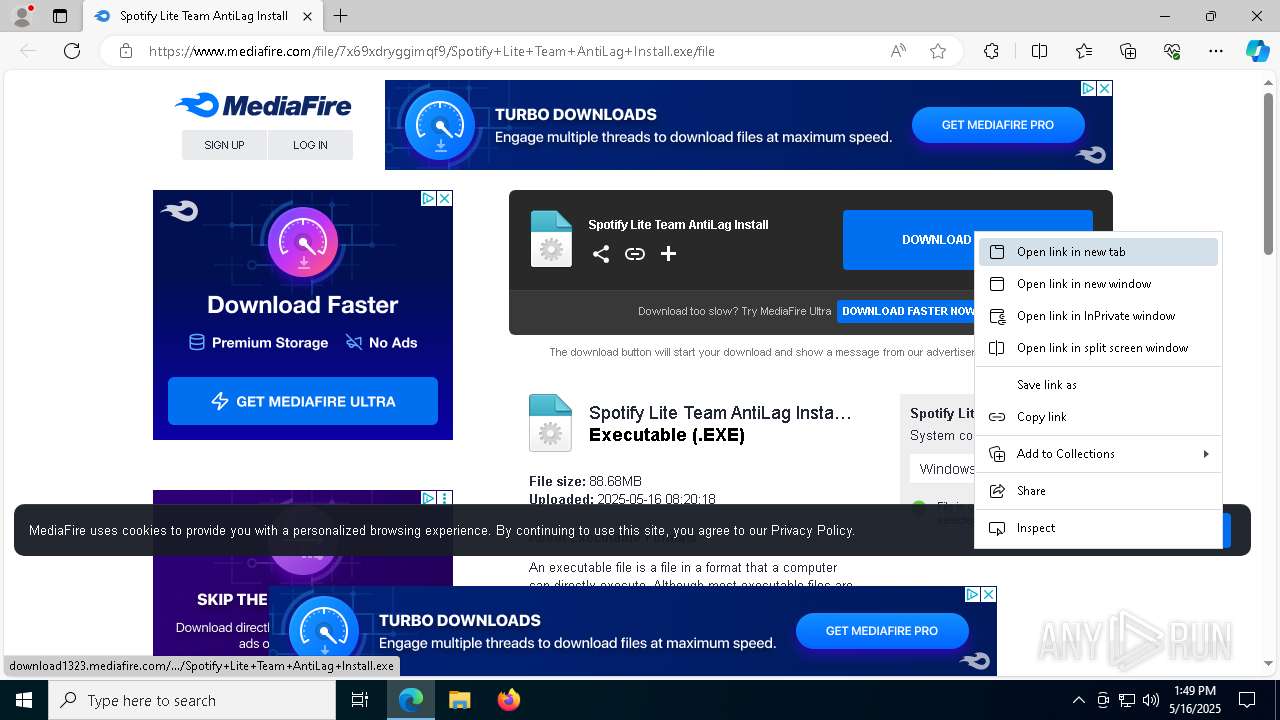The image size is (1280, 720).
Task: Choose Share from context menu
Action: click(1098, 491)
